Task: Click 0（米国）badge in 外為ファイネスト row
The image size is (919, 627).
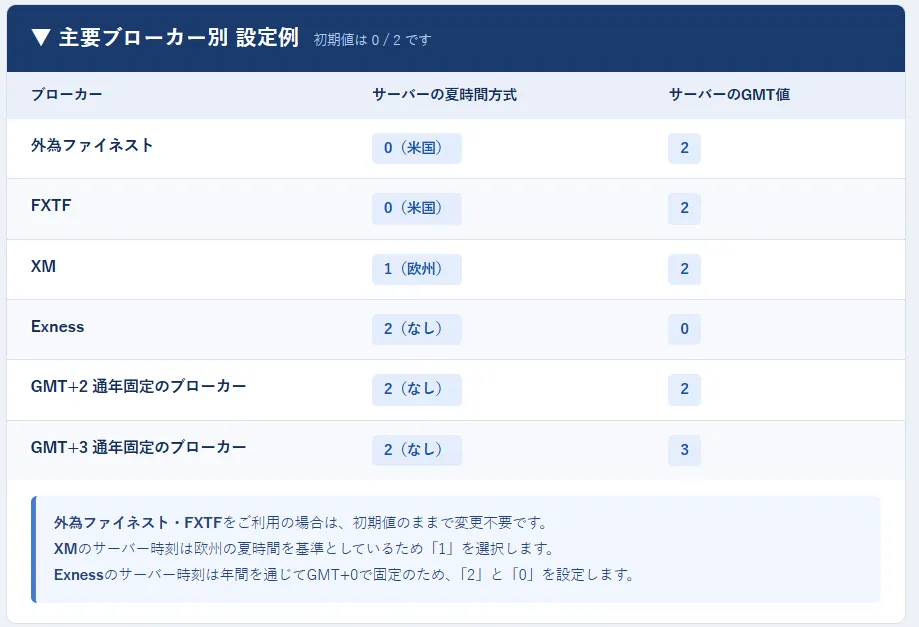Action: 417,148
